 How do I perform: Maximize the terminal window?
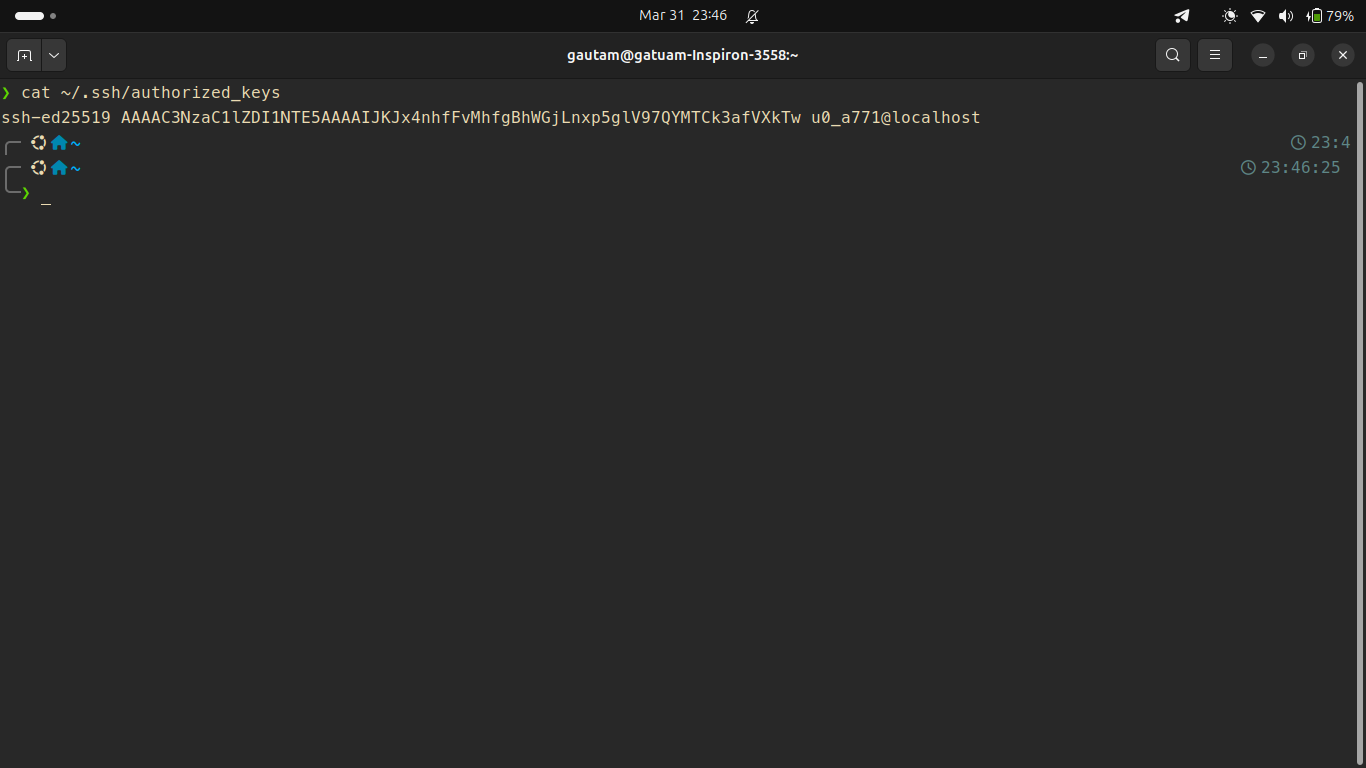(1302, 56)
